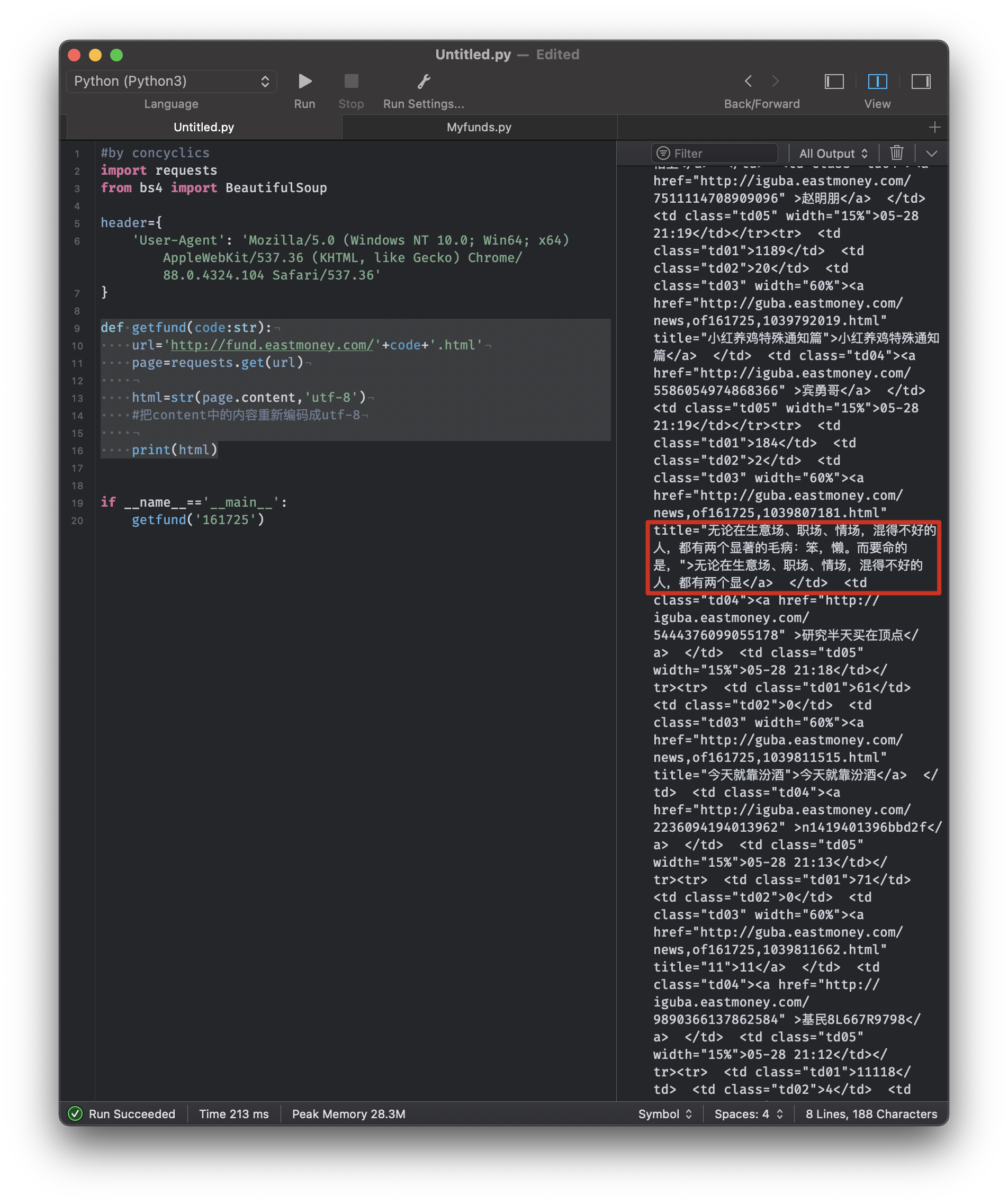This screenshot has width=1008, height=1204.
Task: Zoom window with green button
Action: pyautogui.click(x=116, y=55)
